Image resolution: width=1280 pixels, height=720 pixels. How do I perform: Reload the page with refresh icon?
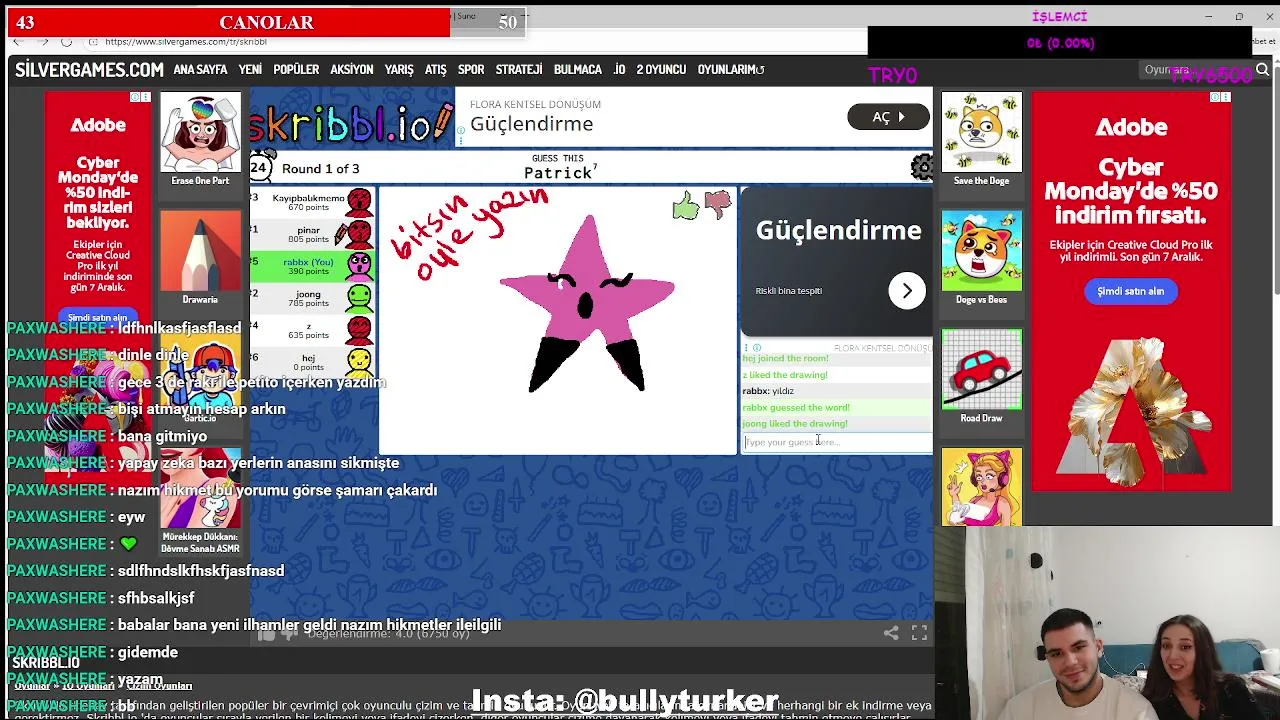click(x=66, y=42)
